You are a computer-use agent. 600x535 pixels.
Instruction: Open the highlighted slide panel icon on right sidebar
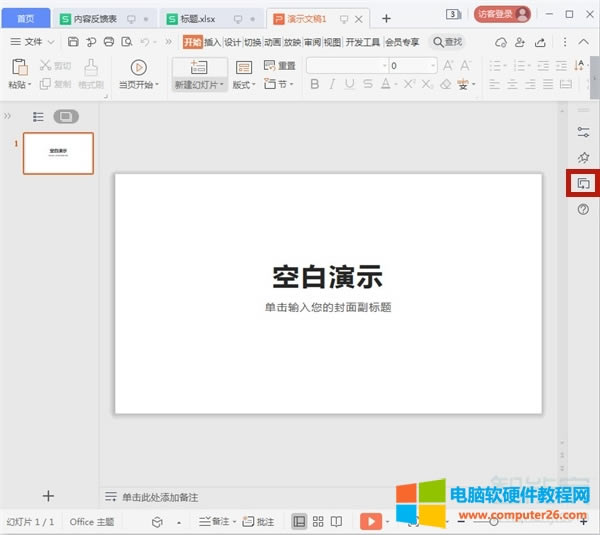coord(584,183)
